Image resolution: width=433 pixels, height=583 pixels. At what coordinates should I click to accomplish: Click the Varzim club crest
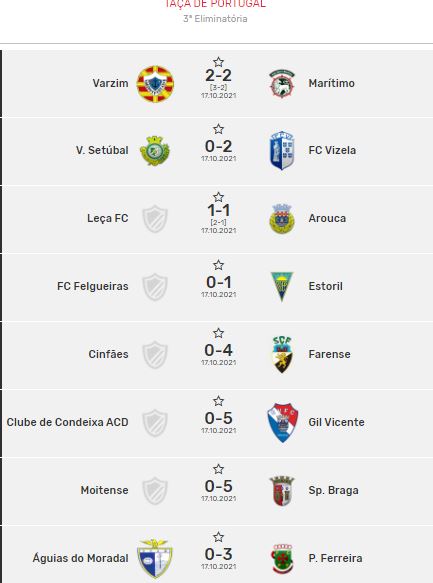pyautogui.click(x=155, y=84)
